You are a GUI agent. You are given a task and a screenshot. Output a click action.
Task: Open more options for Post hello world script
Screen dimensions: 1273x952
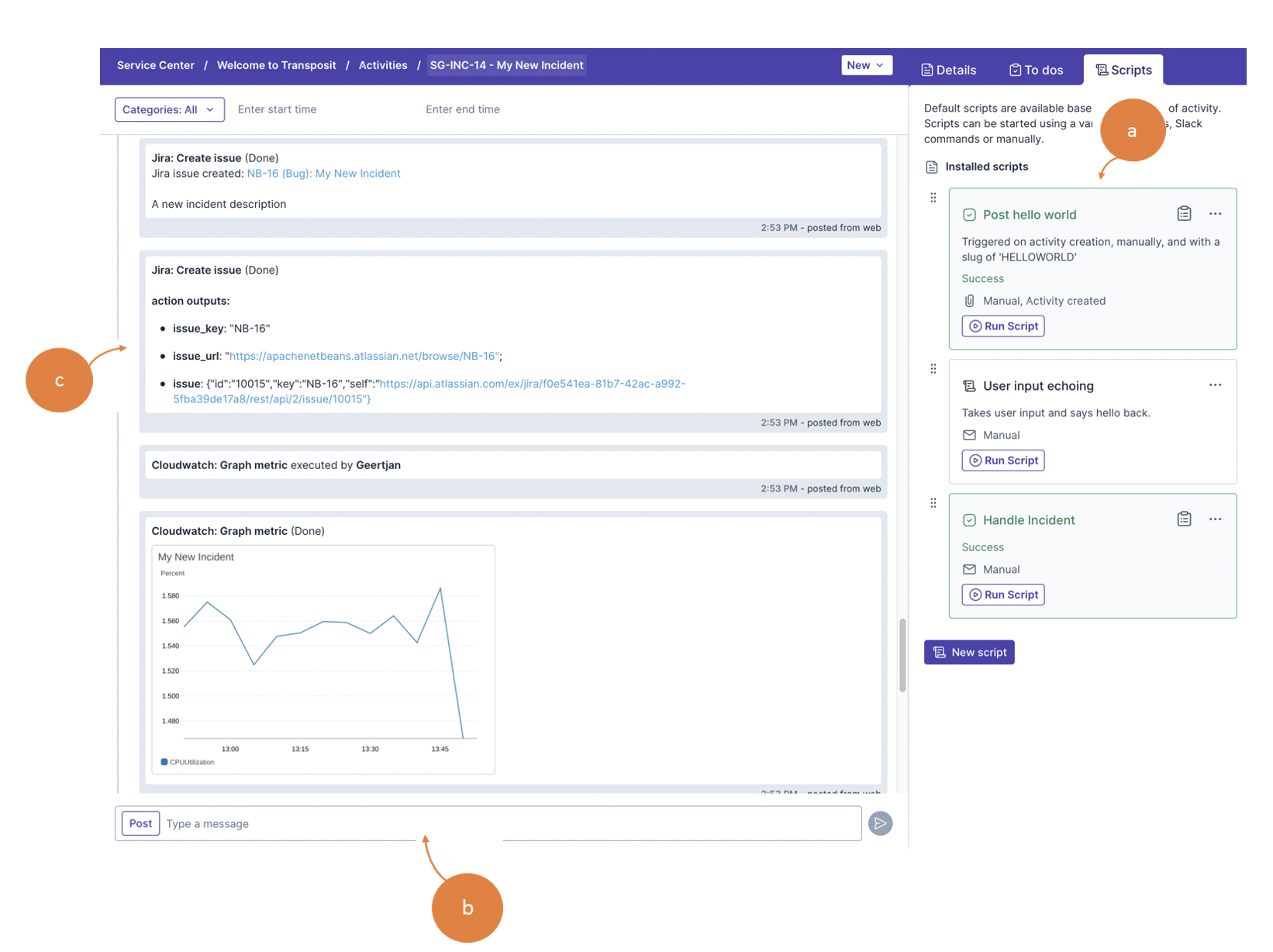pos(1215,214)
